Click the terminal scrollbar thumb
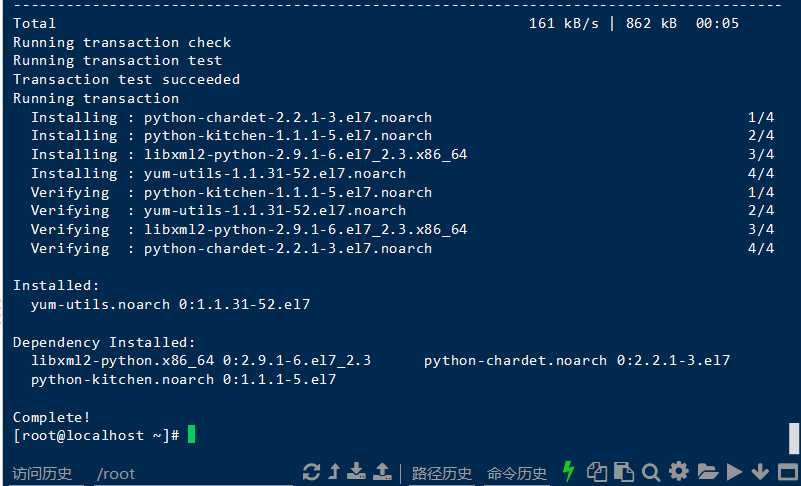 tap(794, 438)
